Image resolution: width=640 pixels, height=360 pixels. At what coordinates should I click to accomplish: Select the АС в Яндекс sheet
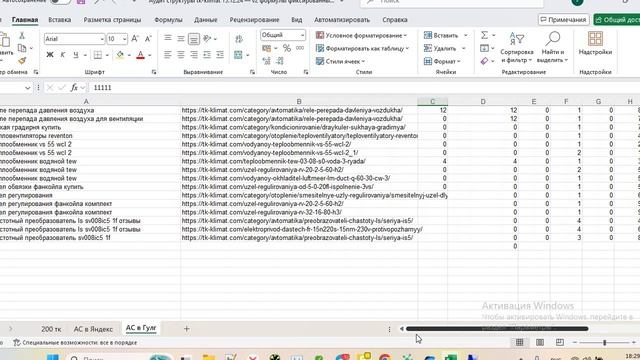pyautogui.click(x=93, y=329)
